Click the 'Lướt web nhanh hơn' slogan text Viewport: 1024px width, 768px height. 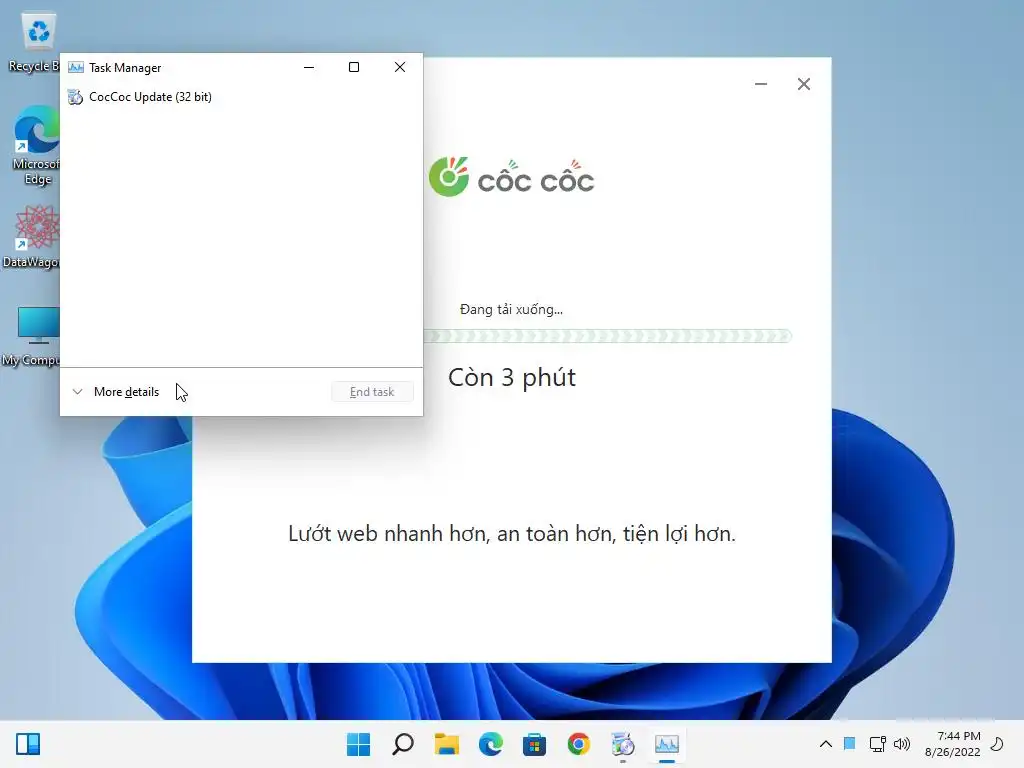coord(511,534)
